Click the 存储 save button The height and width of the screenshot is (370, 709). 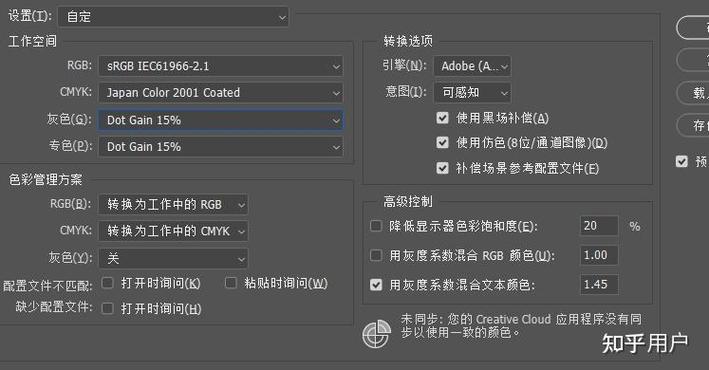coord(693,125)
